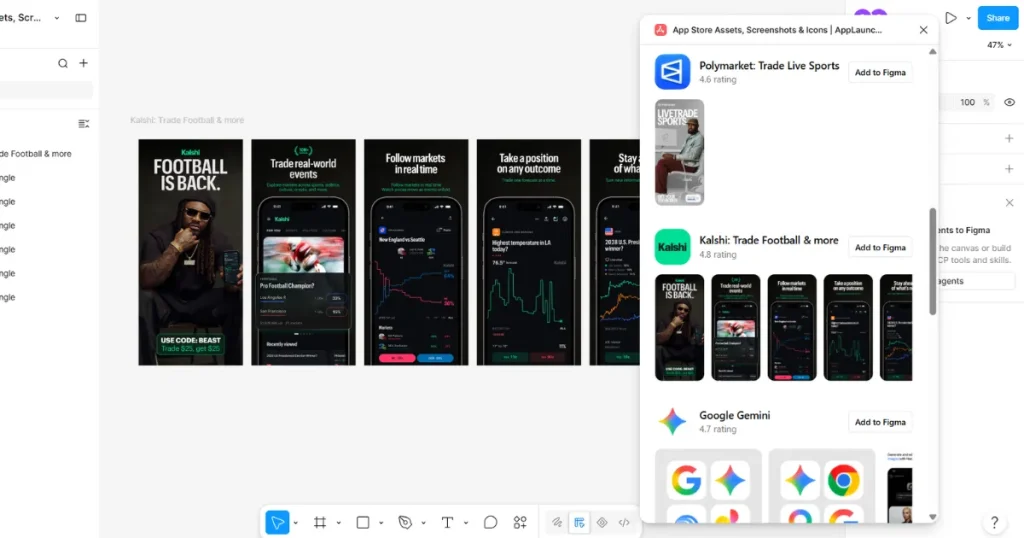Click the 4.7 rating text

[718, 430]
